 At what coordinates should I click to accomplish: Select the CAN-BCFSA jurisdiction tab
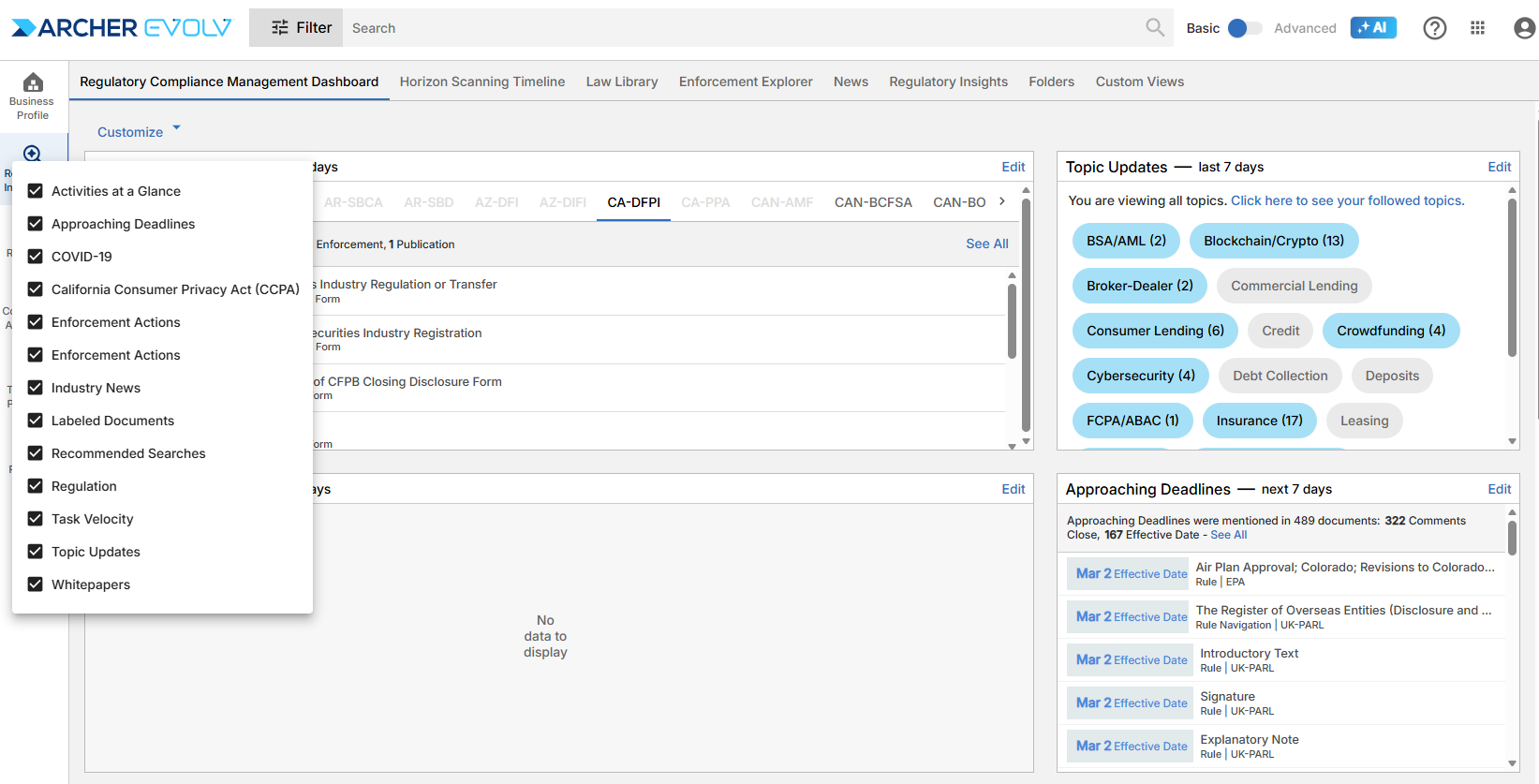(x=872, y=202)
